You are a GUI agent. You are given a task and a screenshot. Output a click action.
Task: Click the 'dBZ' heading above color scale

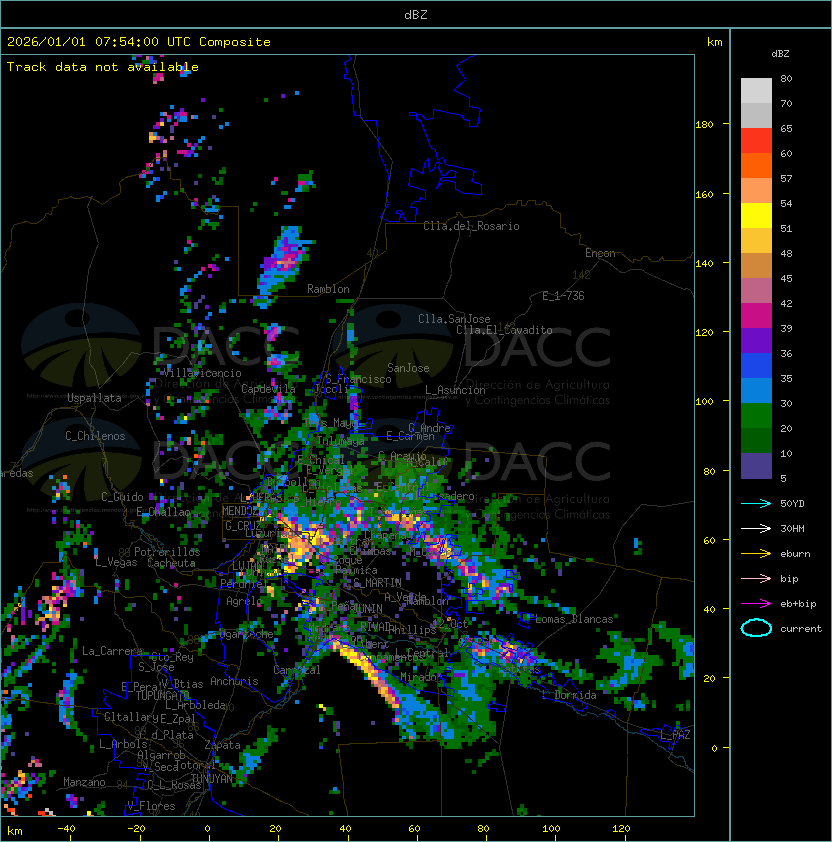pos(780,54)
